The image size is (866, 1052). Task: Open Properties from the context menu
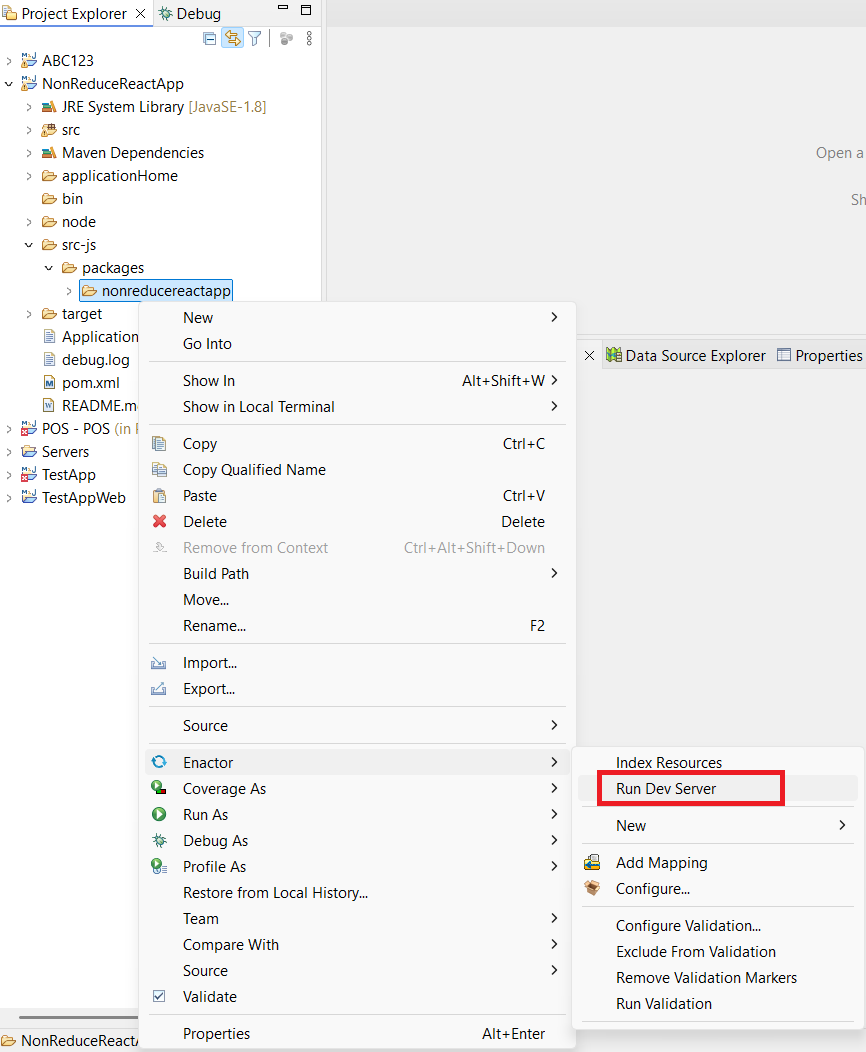coord(358,1034)
